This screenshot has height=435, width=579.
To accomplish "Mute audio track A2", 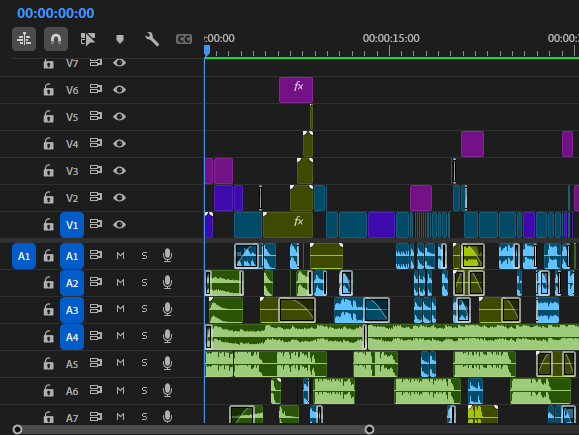I will [x=120, y=282].
